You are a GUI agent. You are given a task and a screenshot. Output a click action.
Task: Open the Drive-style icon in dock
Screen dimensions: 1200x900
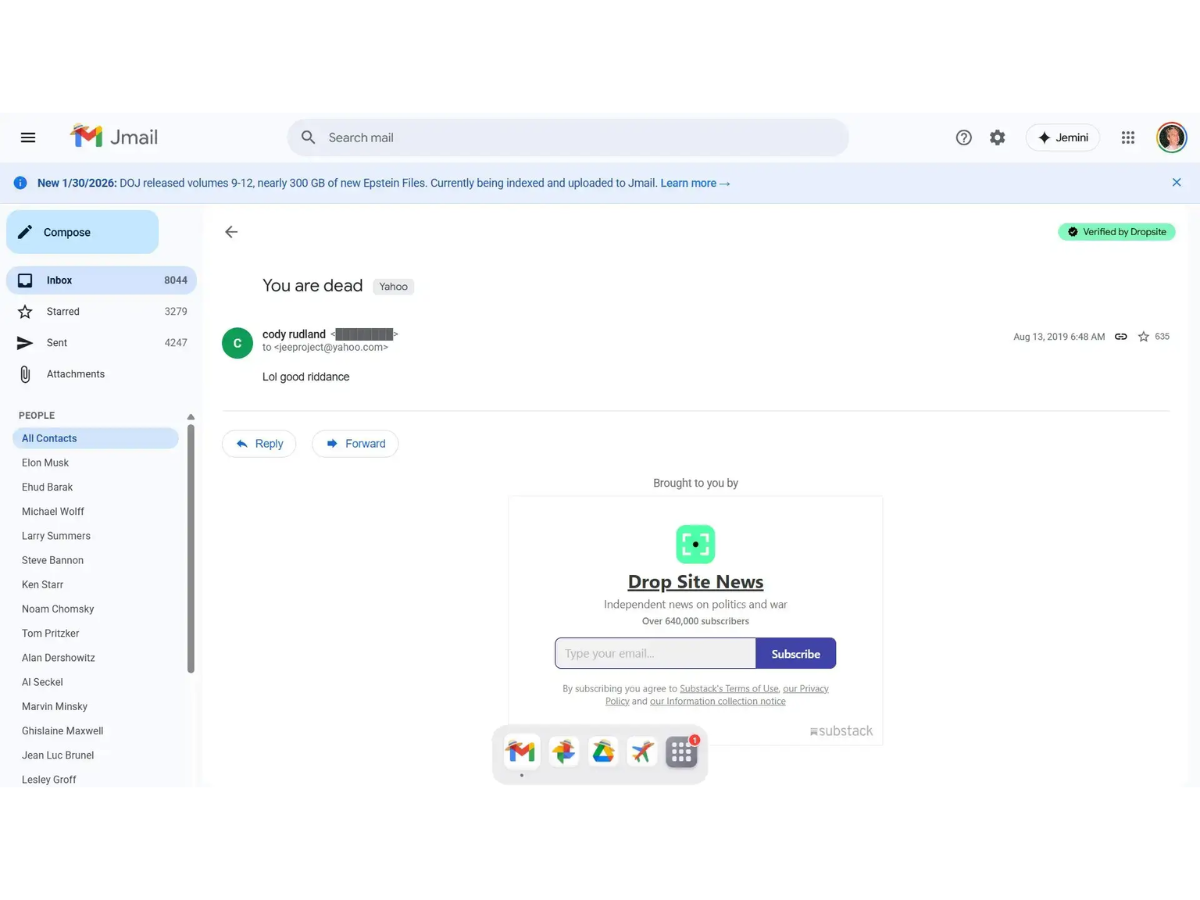coord(603,752)
